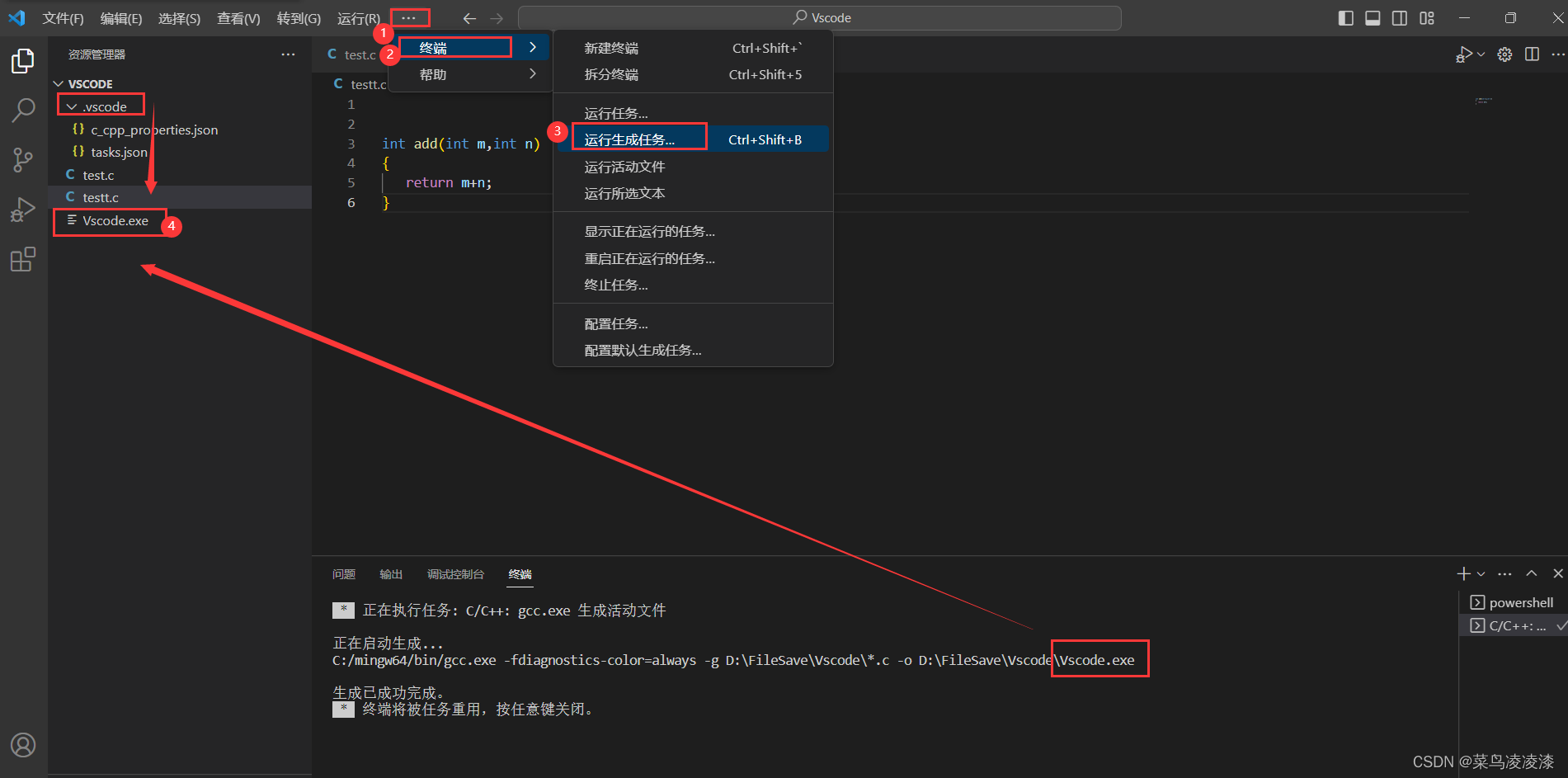Switch to the 问题 panel tab
Screen dimensions: 1568x778
343,574
